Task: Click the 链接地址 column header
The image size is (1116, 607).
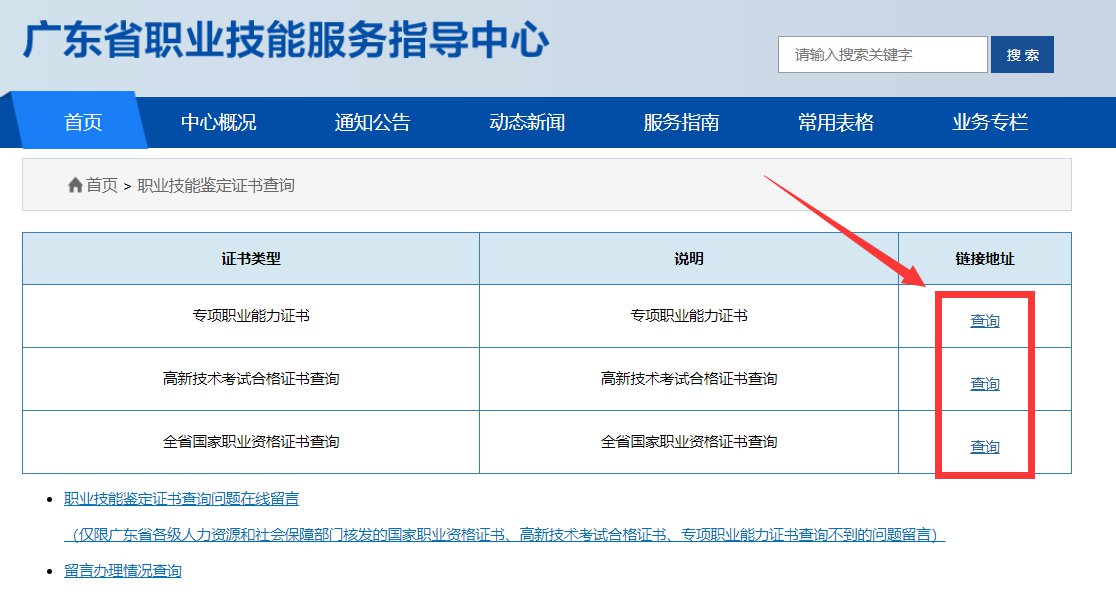Action: pos(984,259)
